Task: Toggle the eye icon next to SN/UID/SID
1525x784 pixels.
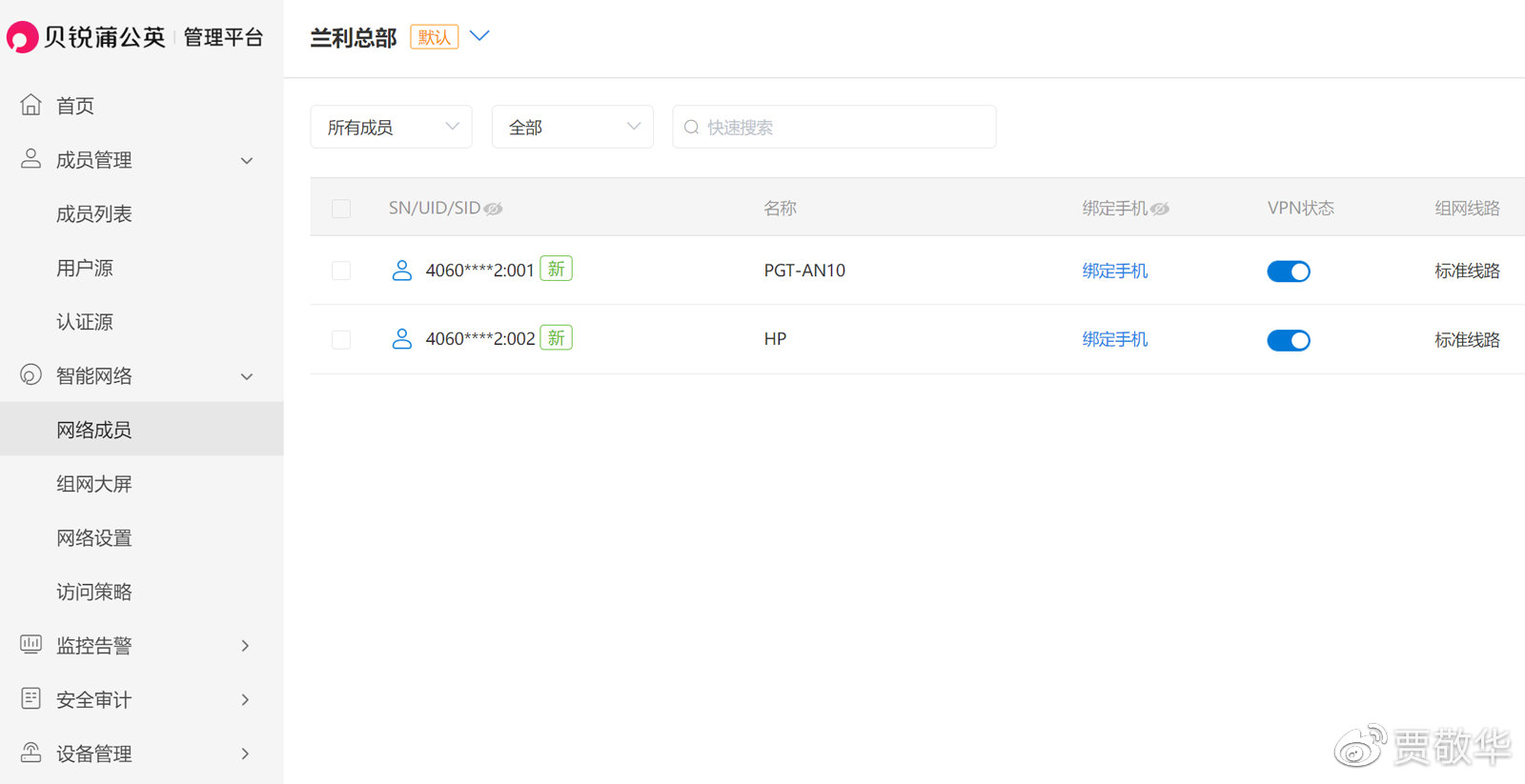Action: coord(493,209)
